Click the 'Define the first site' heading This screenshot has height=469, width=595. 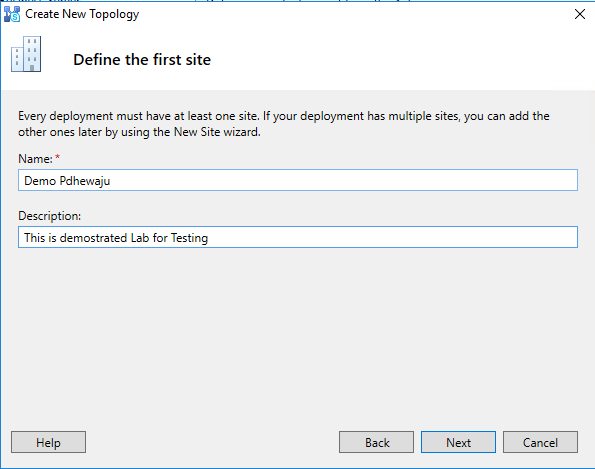[x=142, y=60]
